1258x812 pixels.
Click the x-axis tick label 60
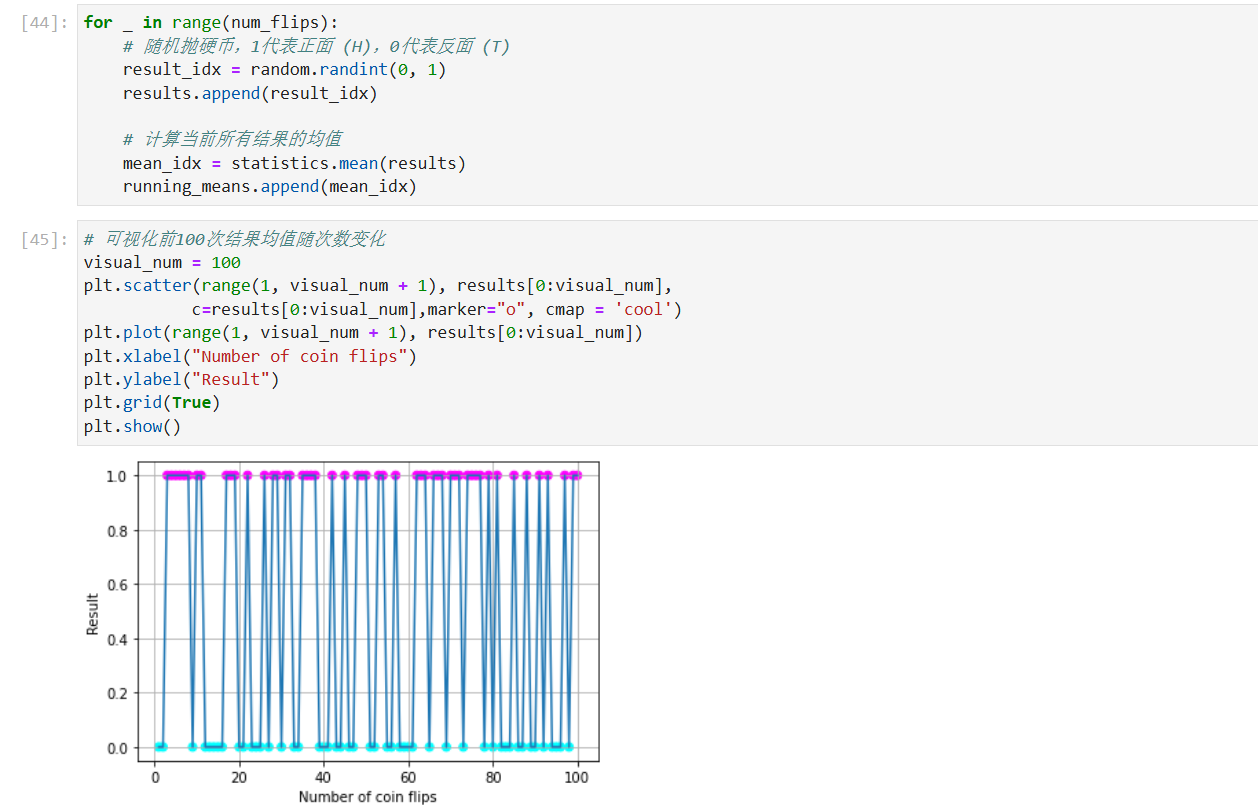(x=408, y=776)
